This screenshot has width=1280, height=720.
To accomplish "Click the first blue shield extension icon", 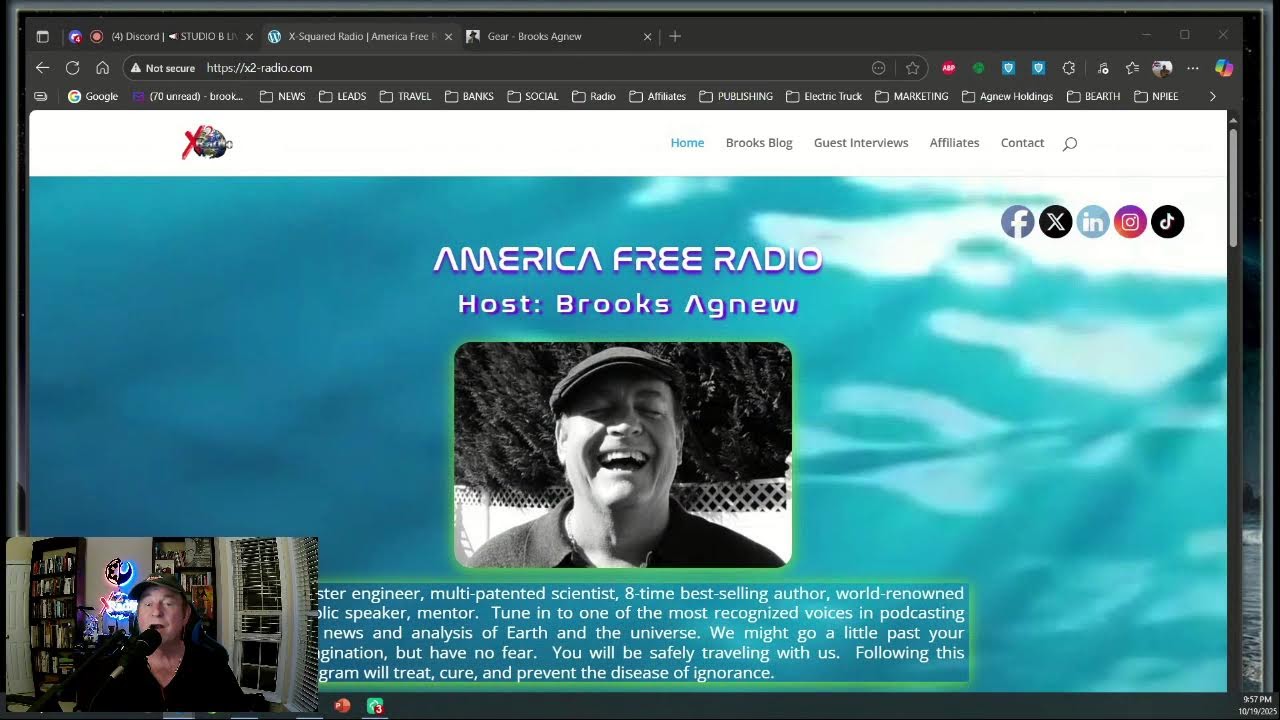I will [1009, 68].
